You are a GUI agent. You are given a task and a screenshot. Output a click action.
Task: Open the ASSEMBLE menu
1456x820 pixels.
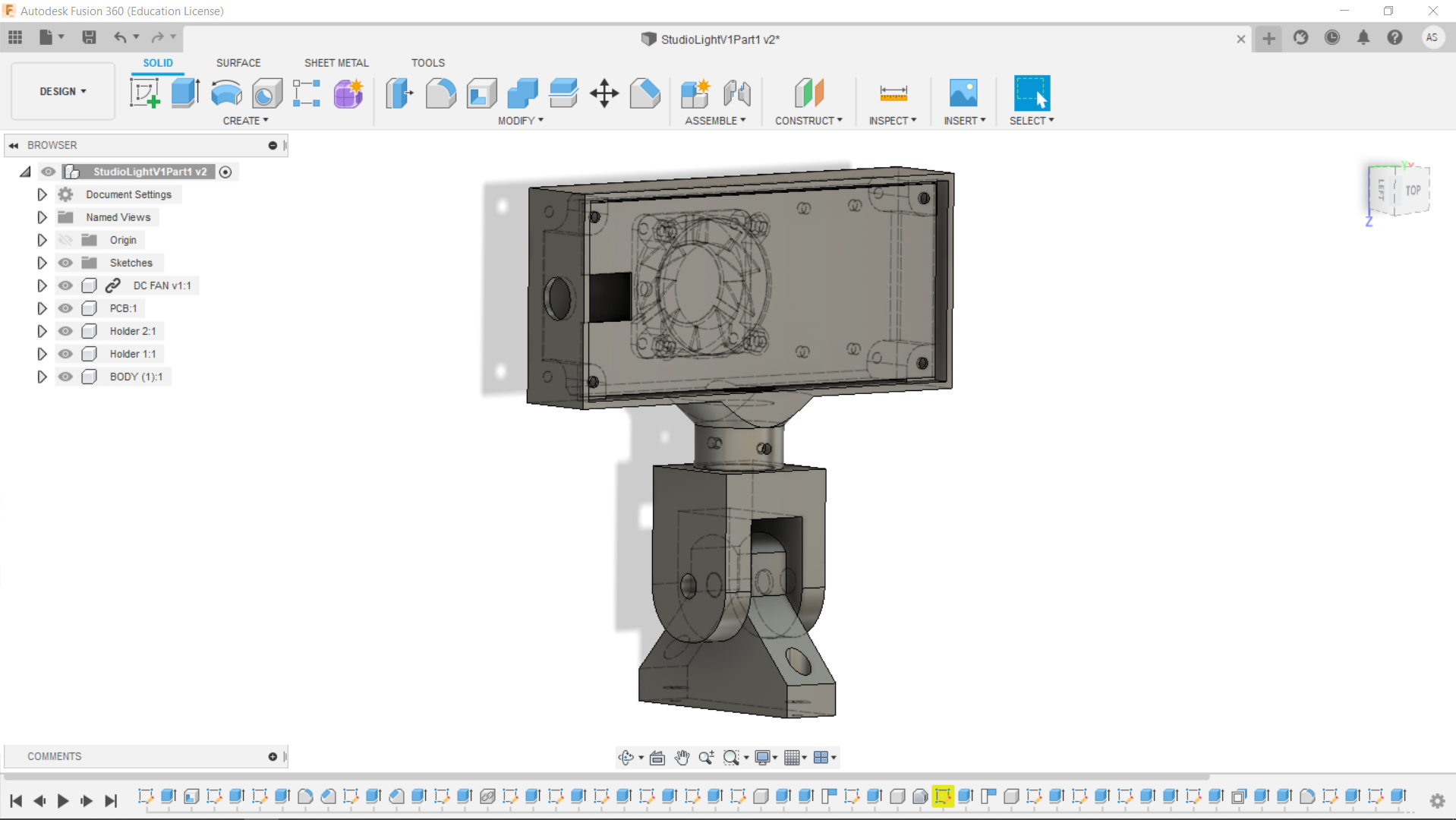[715, 121]
